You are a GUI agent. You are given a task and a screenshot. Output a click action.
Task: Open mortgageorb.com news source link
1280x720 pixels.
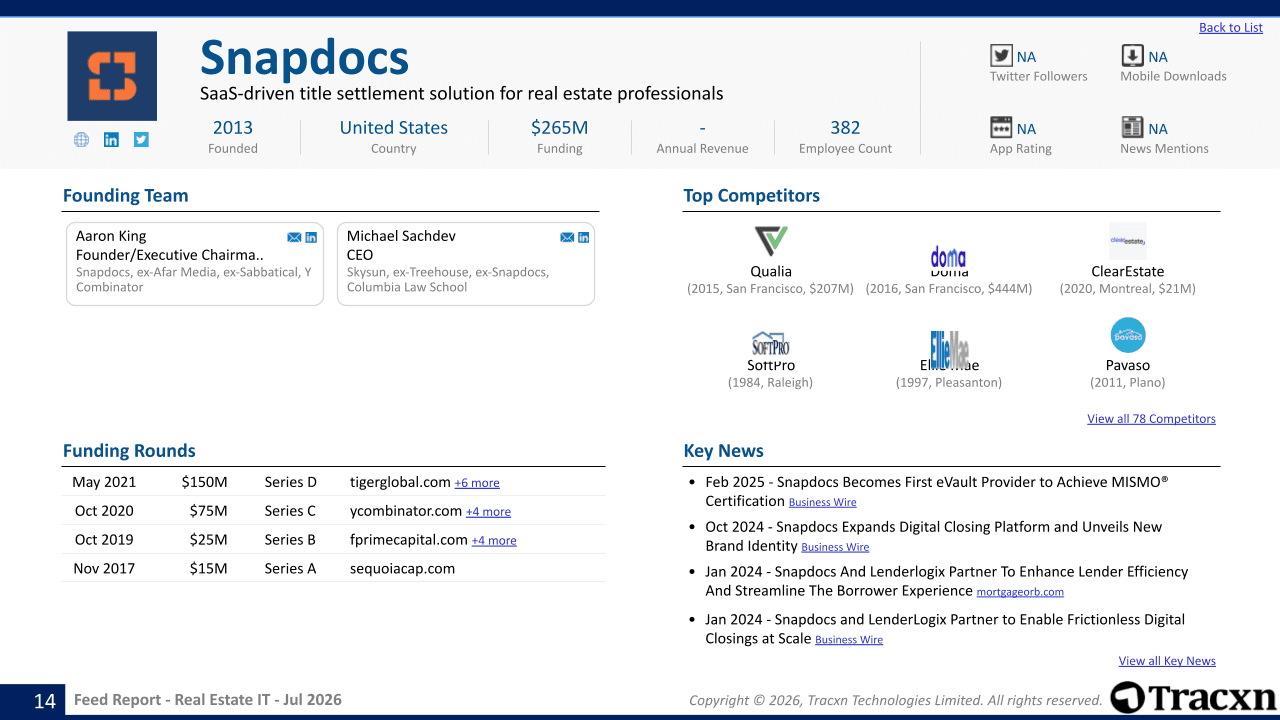pyautogui.click(x=1020, y=592)
